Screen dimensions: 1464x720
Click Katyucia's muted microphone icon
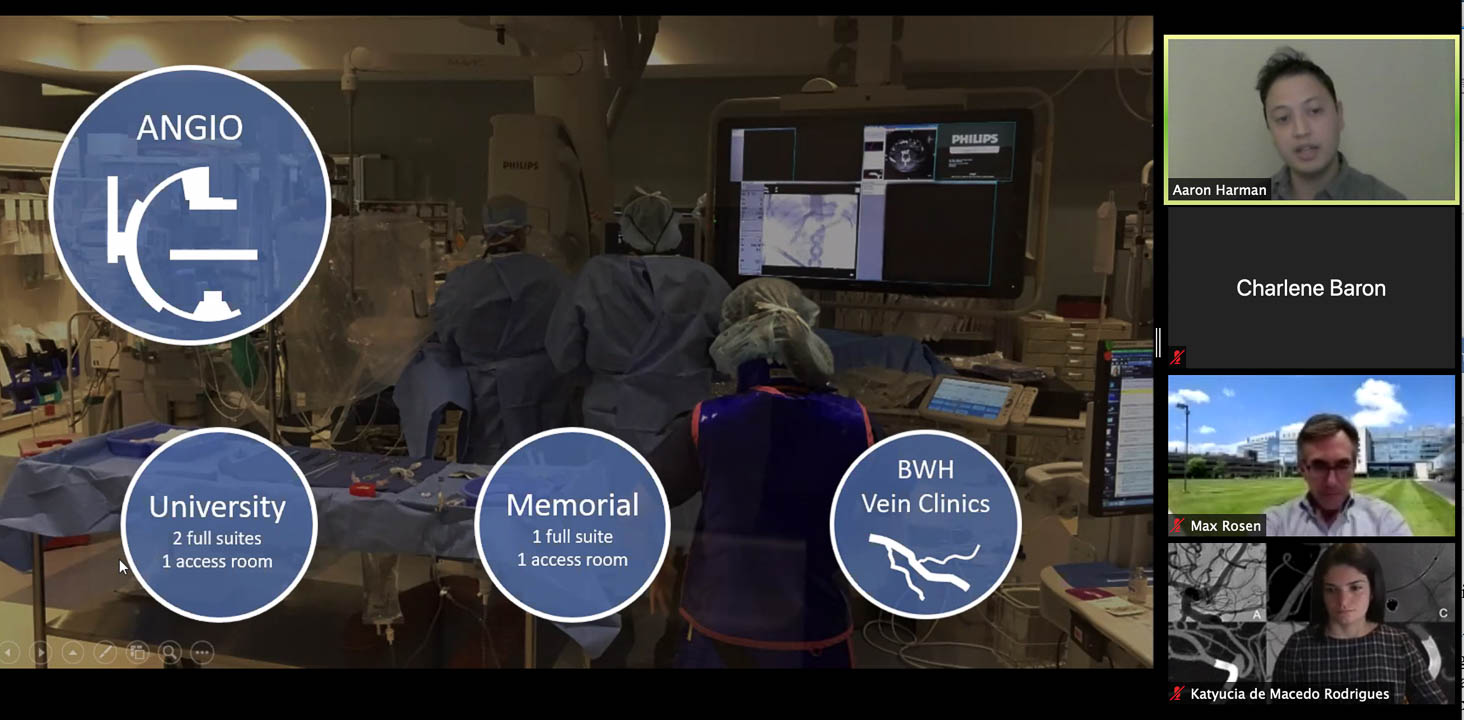click(1178, 693)
